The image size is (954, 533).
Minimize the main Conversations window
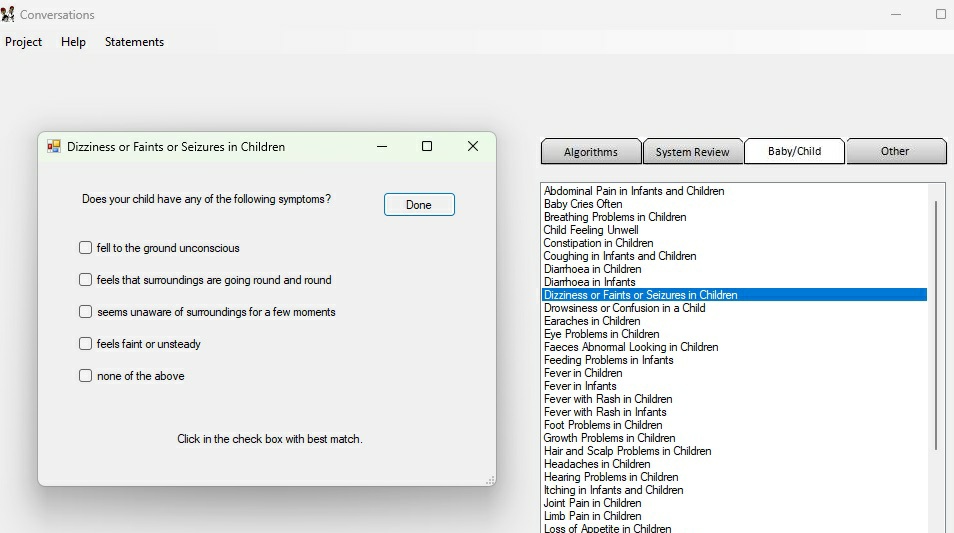[896, 14]
